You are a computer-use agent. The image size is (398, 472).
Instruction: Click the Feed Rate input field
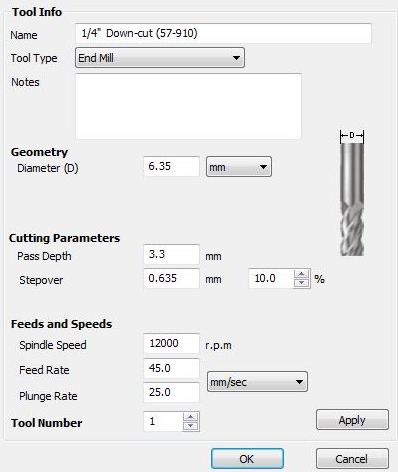172,368
